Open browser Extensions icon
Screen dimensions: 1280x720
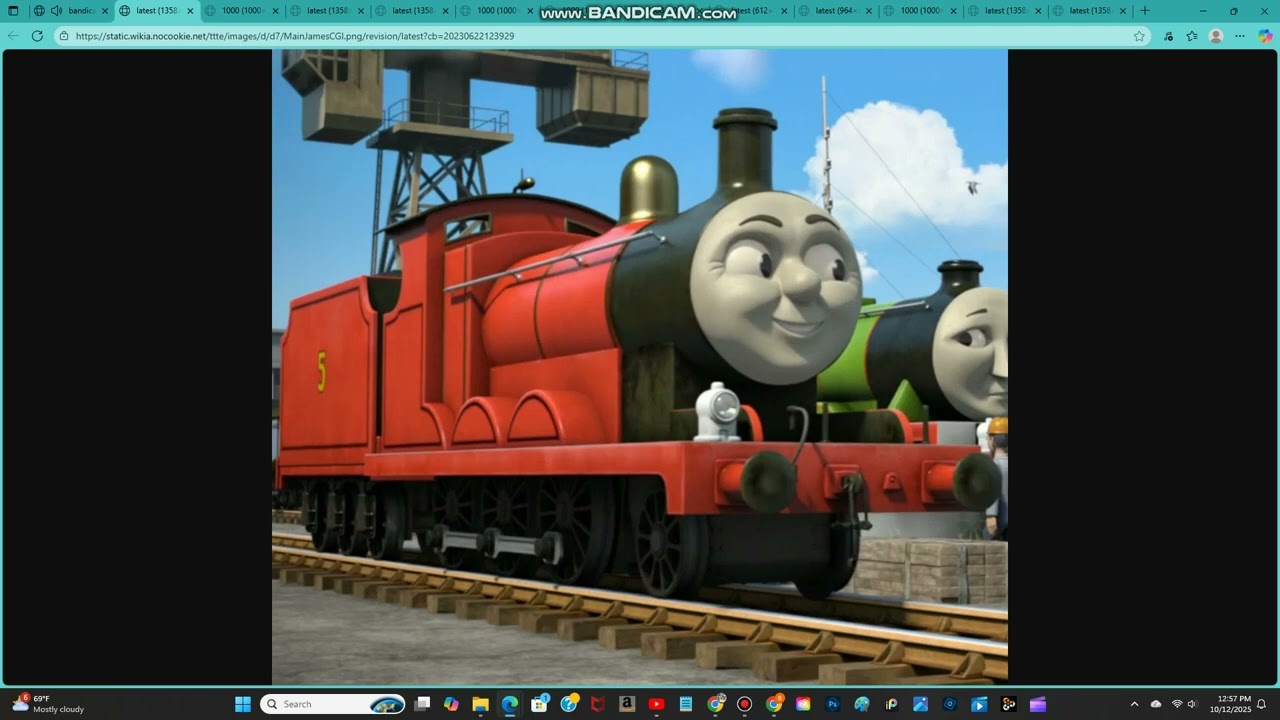pos(1168,36)
